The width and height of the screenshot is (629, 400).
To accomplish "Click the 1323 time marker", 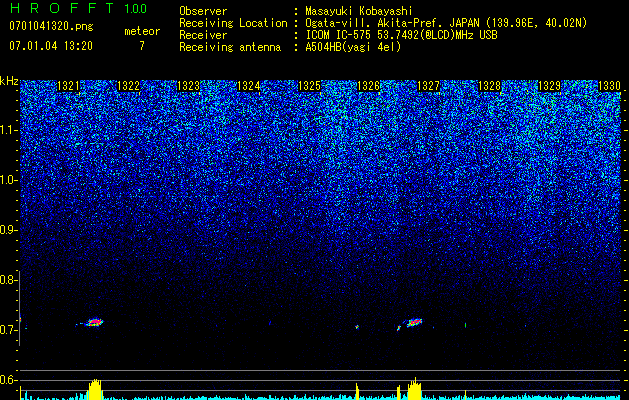I will coord(189,86).
